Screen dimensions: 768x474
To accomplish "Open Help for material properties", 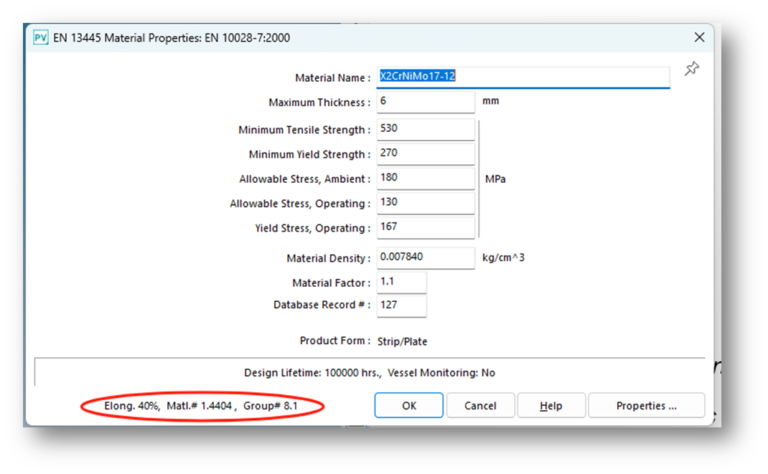I will [x=550, y=406].
